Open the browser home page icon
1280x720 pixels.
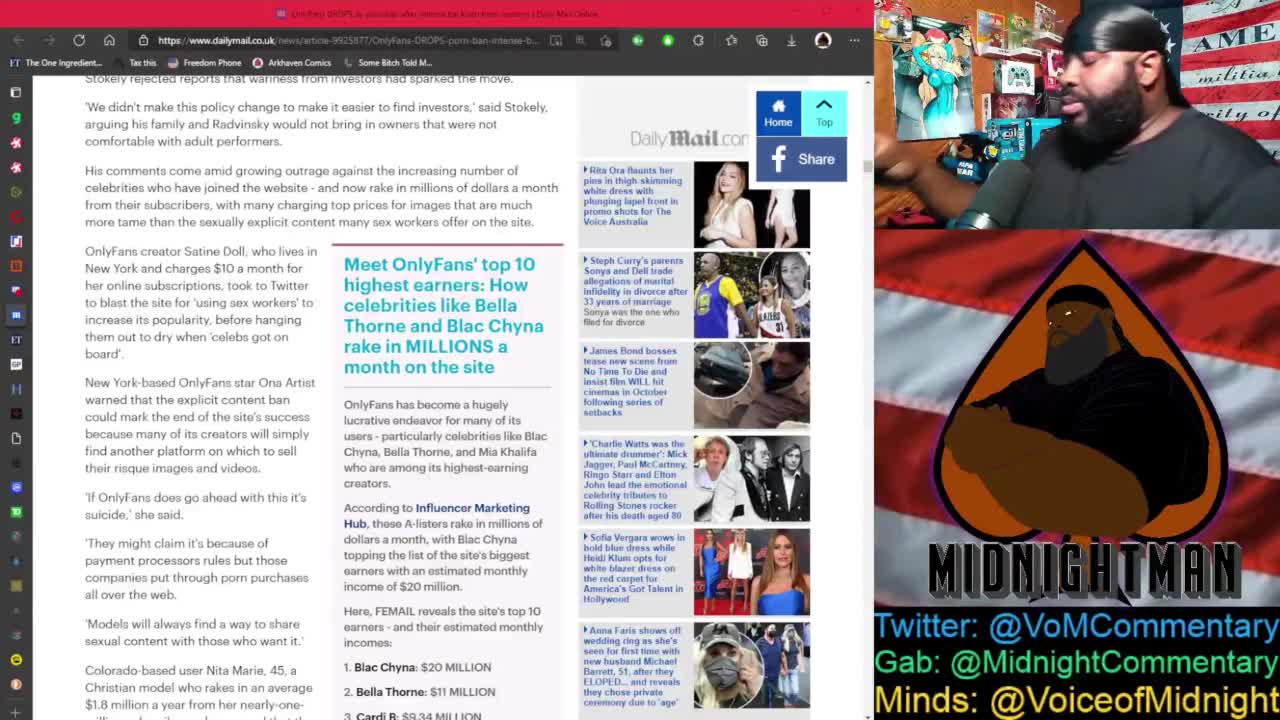[109, 40]
